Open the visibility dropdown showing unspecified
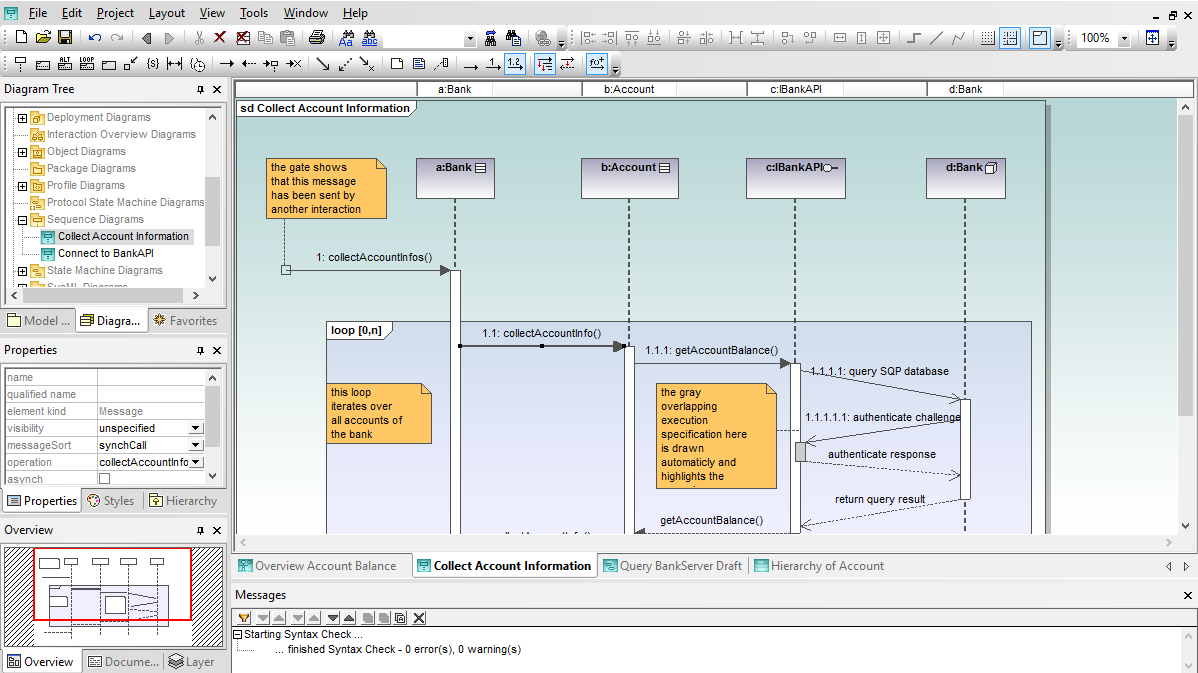 196,429
